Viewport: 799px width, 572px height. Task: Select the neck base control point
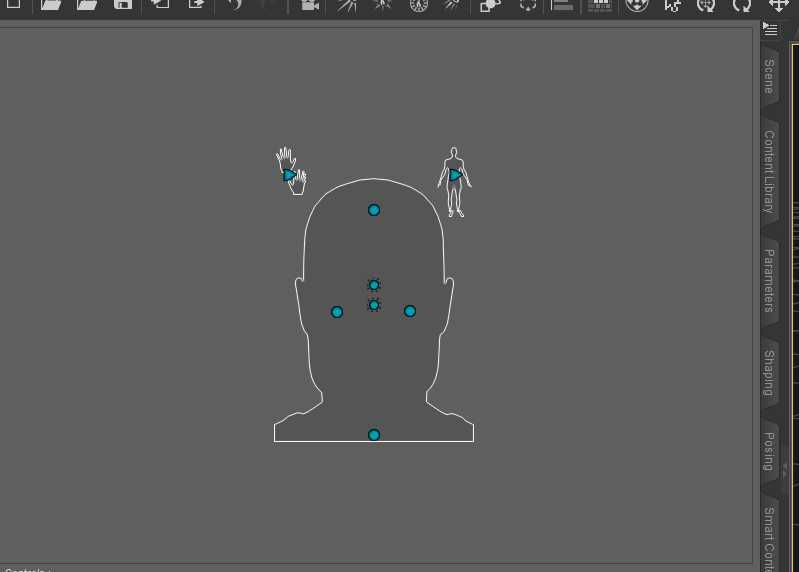coord(374,435)
